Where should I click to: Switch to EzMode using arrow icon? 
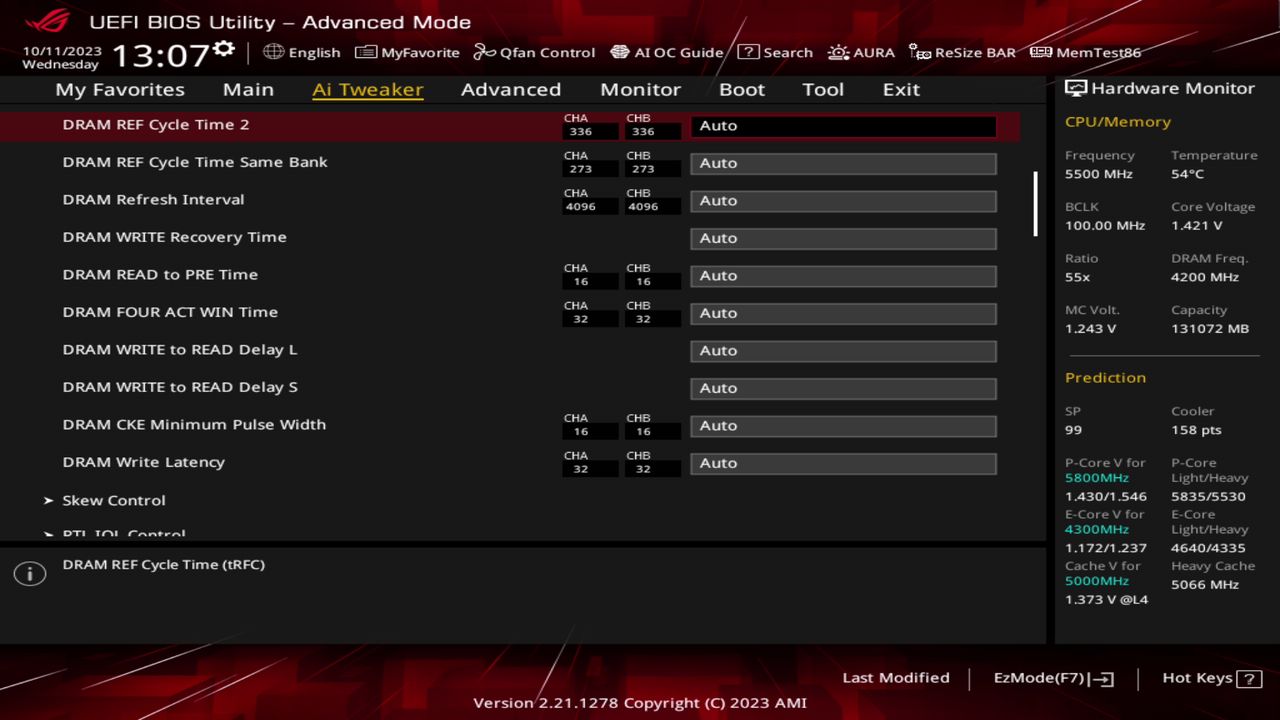point(1101,679)
